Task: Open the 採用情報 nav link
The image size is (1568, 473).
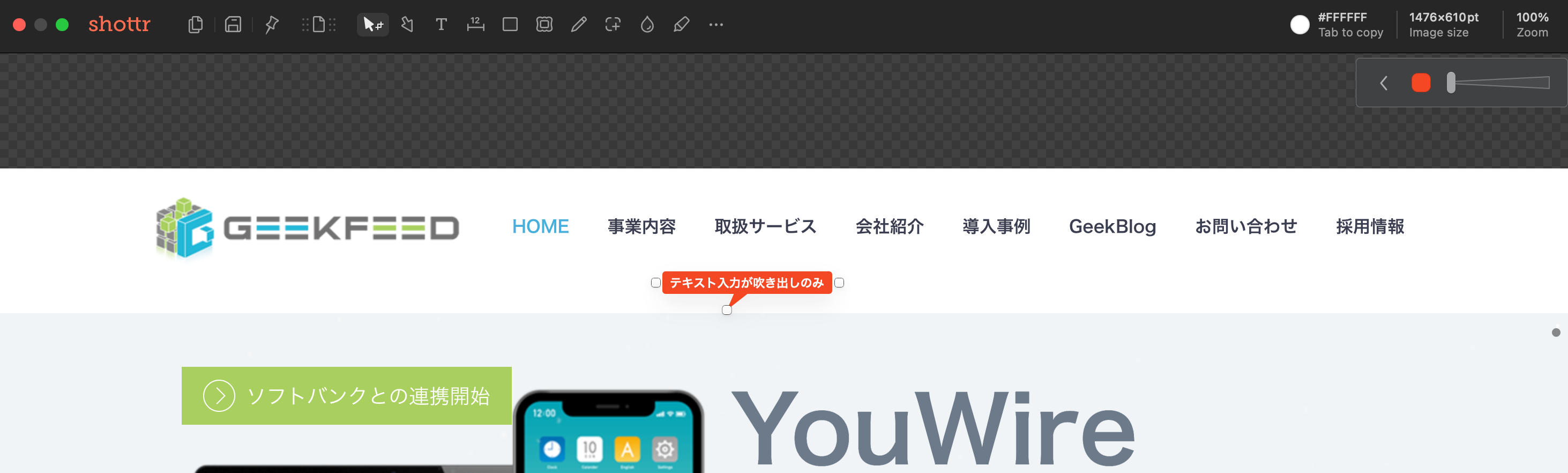Action: [x=1370, y=226]
